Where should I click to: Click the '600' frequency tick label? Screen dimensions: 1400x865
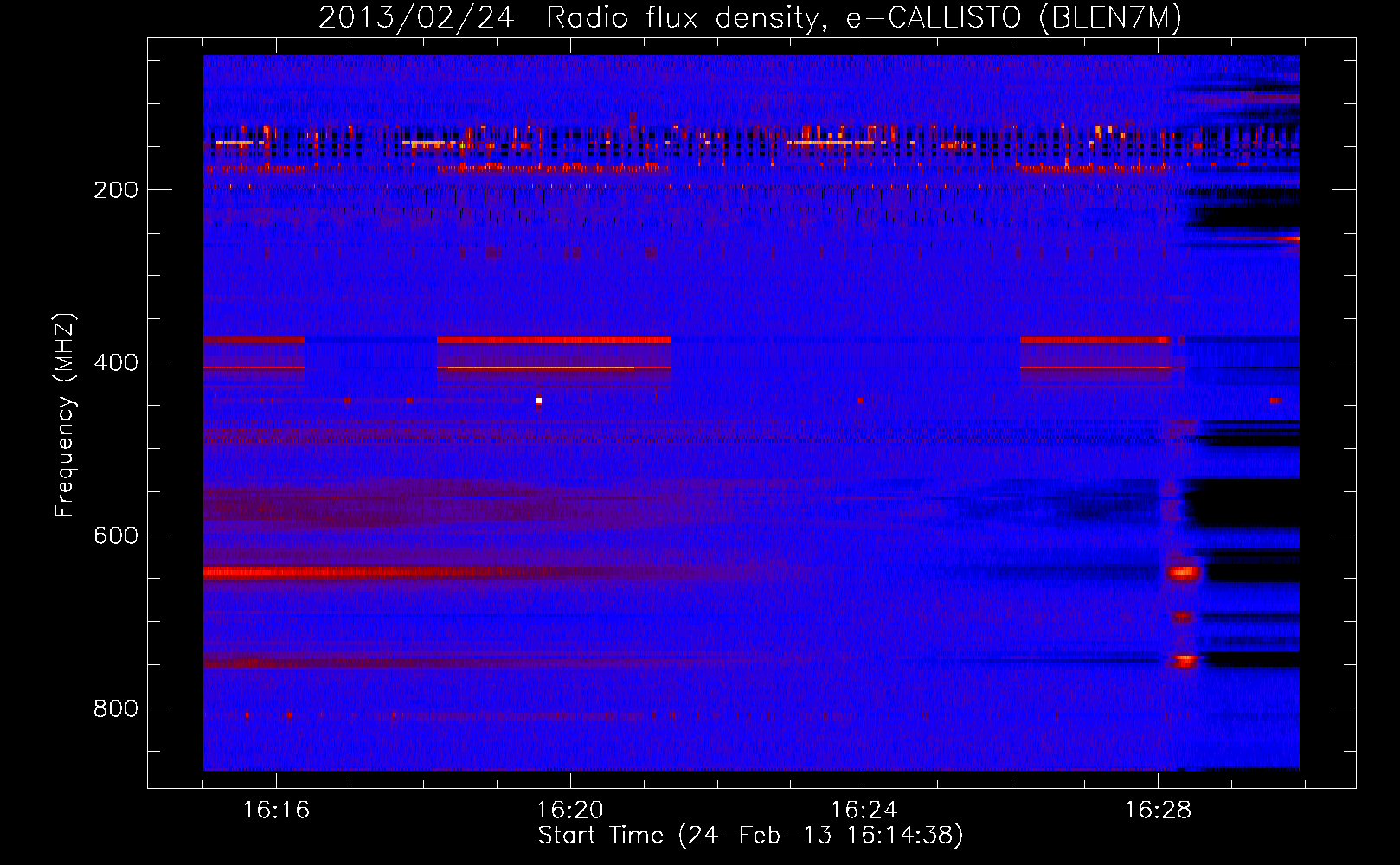coord(116,536)
